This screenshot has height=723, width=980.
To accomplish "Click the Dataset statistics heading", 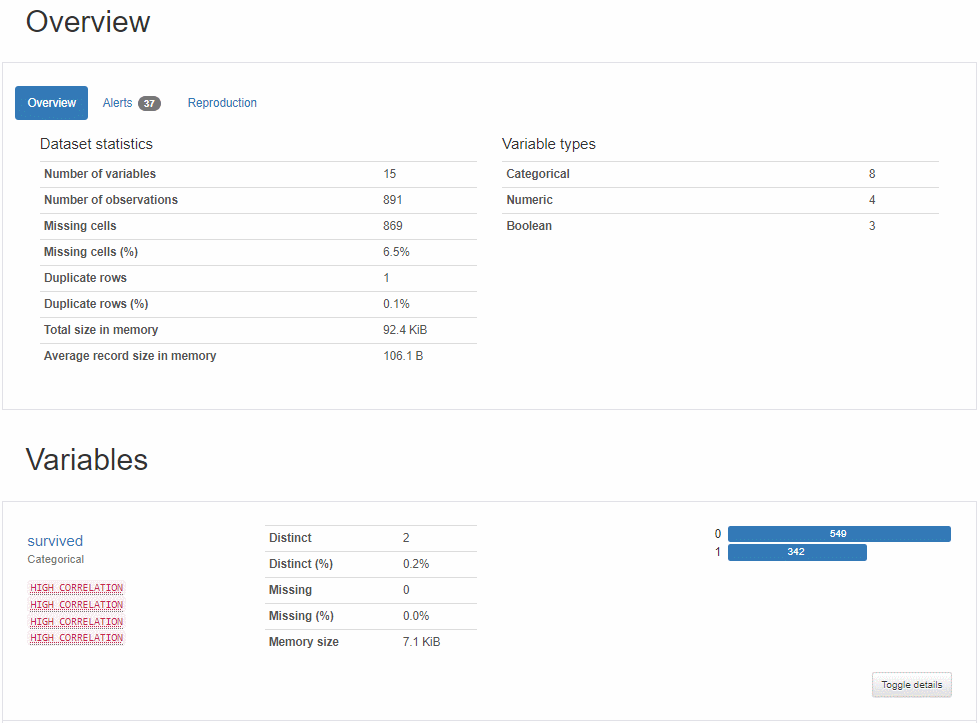I will coord(96,144).
